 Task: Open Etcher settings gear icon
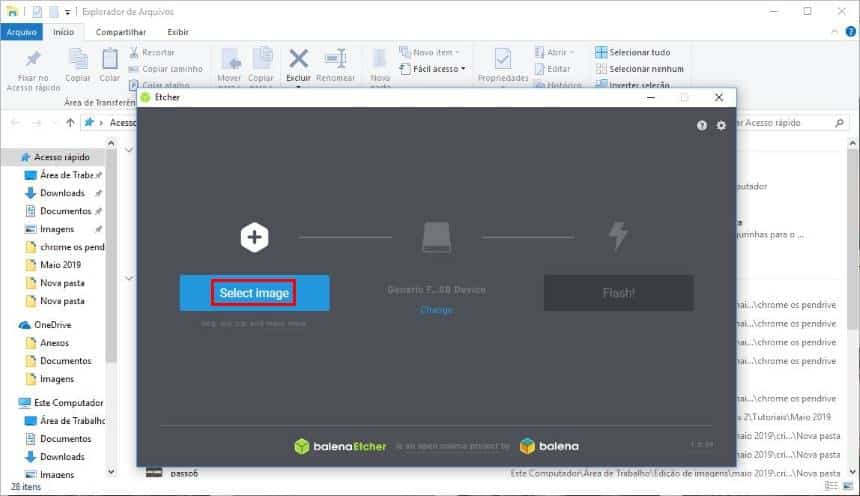tap(721, 125)
